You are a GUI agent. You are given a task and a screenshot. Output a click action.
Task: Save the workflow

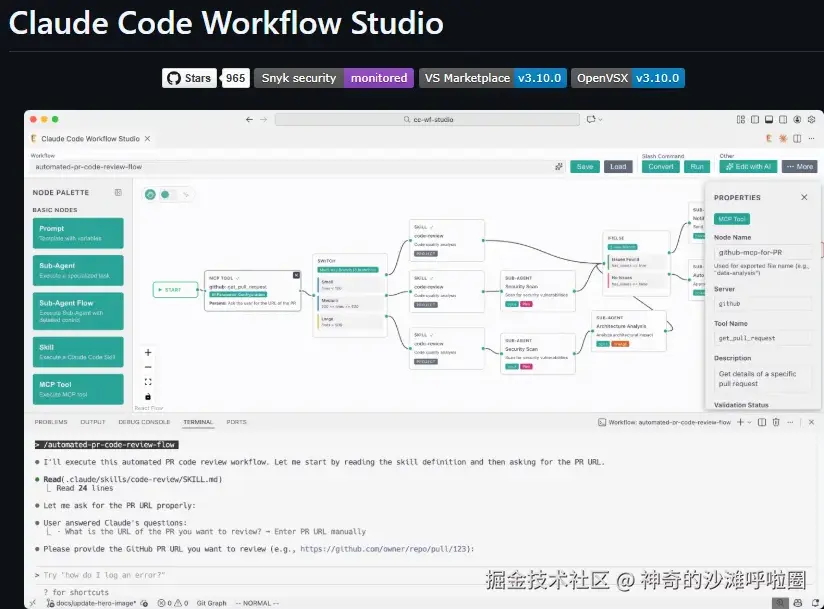584,167
